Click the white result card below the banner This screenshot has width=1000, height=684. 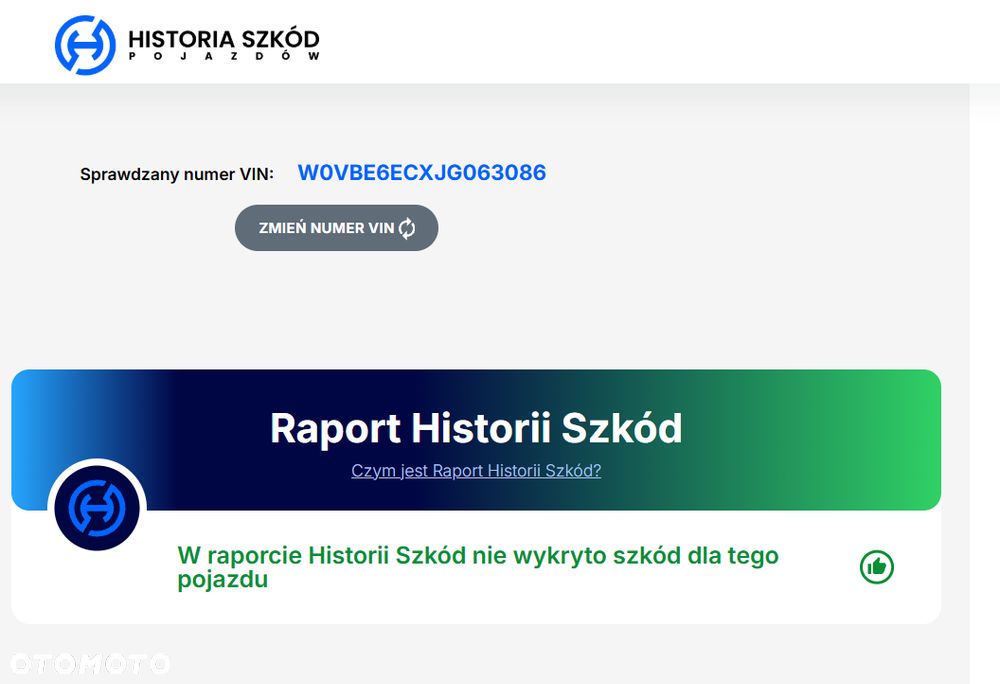click(476, 567)
